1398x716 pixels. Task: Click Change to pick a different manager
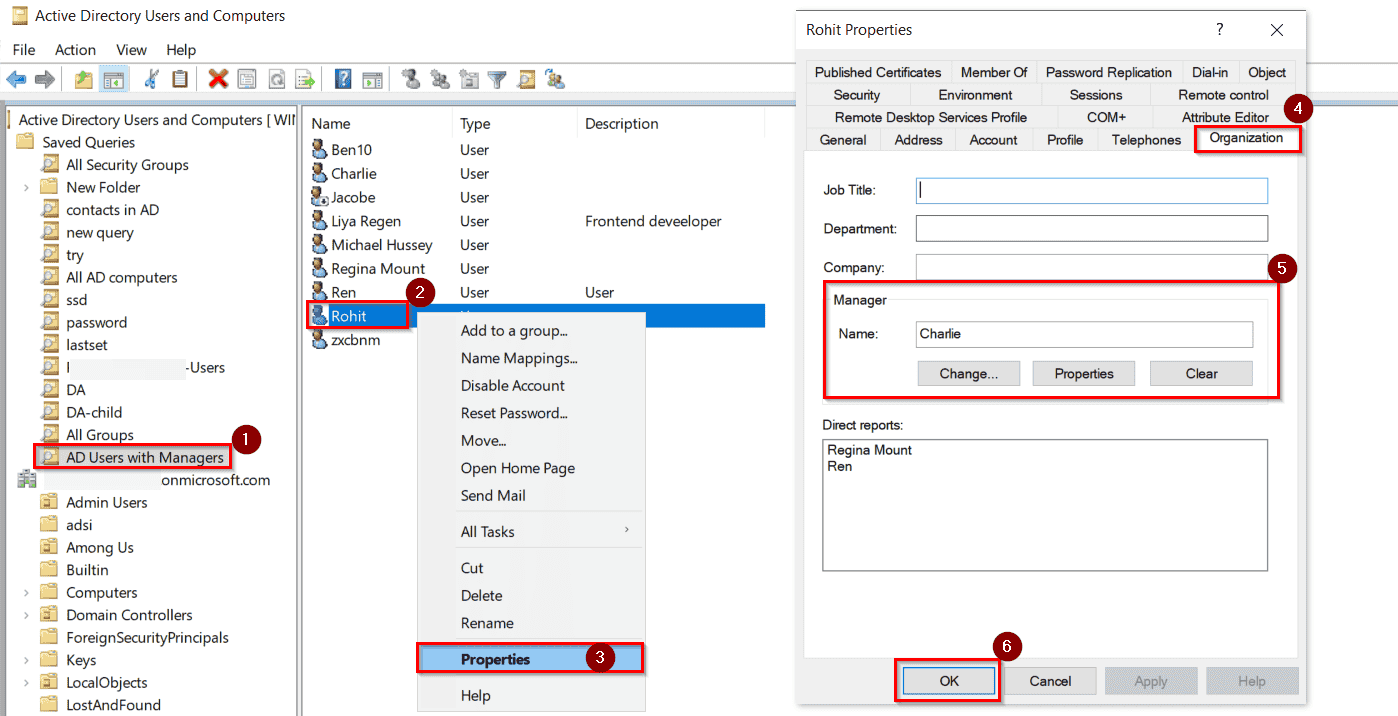click(968, 373)
